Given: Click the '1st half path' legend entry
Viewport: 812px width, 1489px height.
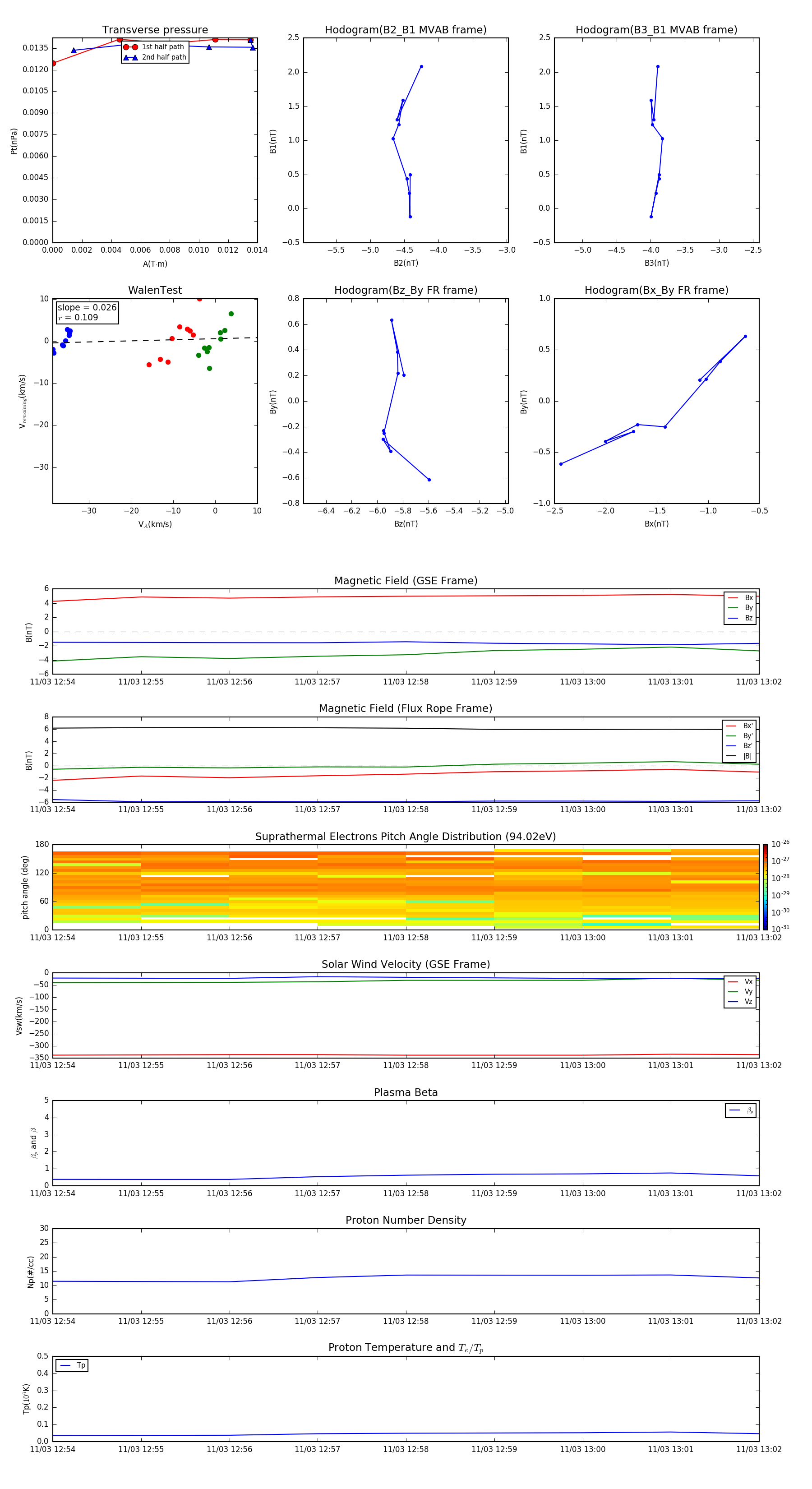Looking at the screenshot, I should pos(154,47).
